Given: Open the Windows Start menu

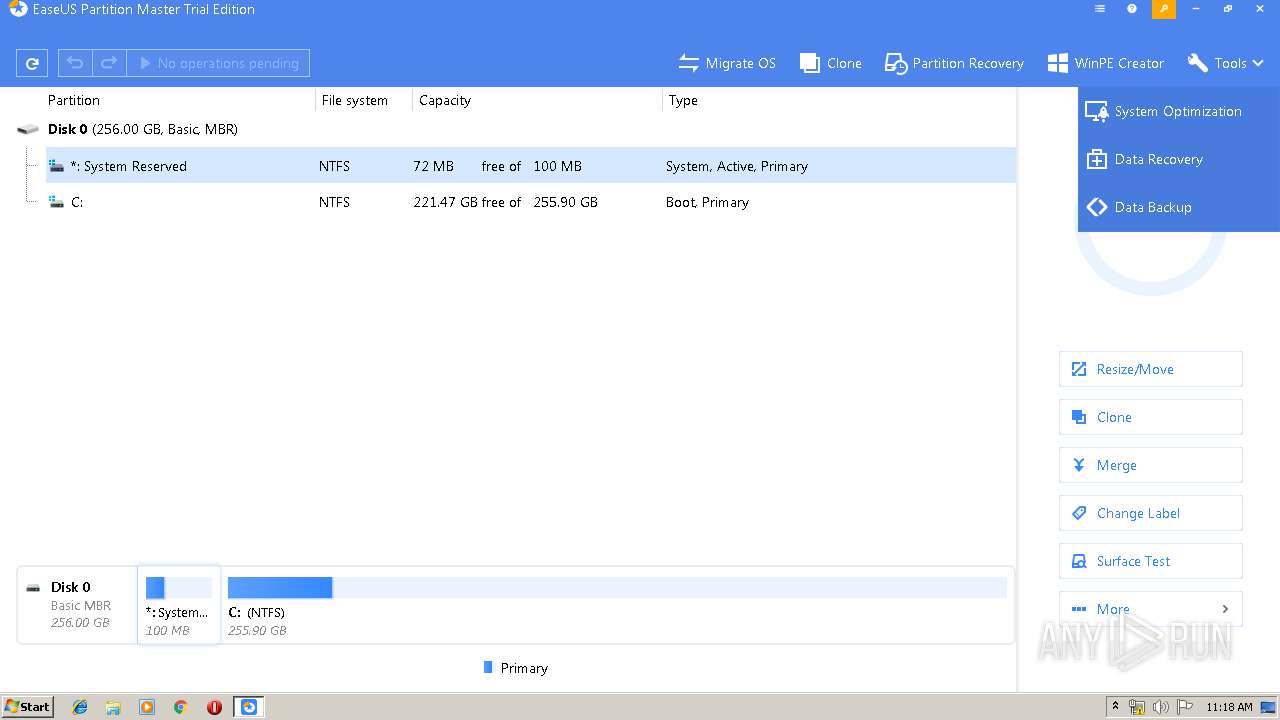Looking at the screenshot, I should (x=28, y=707).
